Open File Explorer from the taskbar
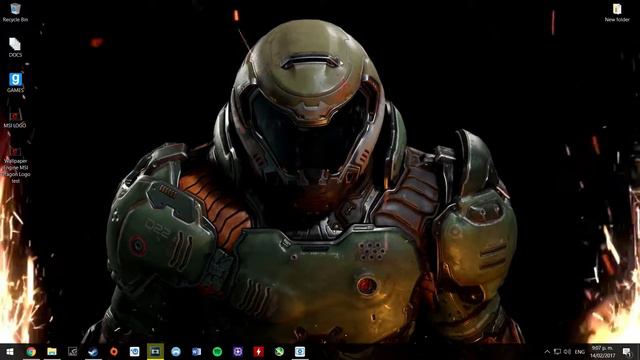640x360 pixels. click(x=52, y=351)
